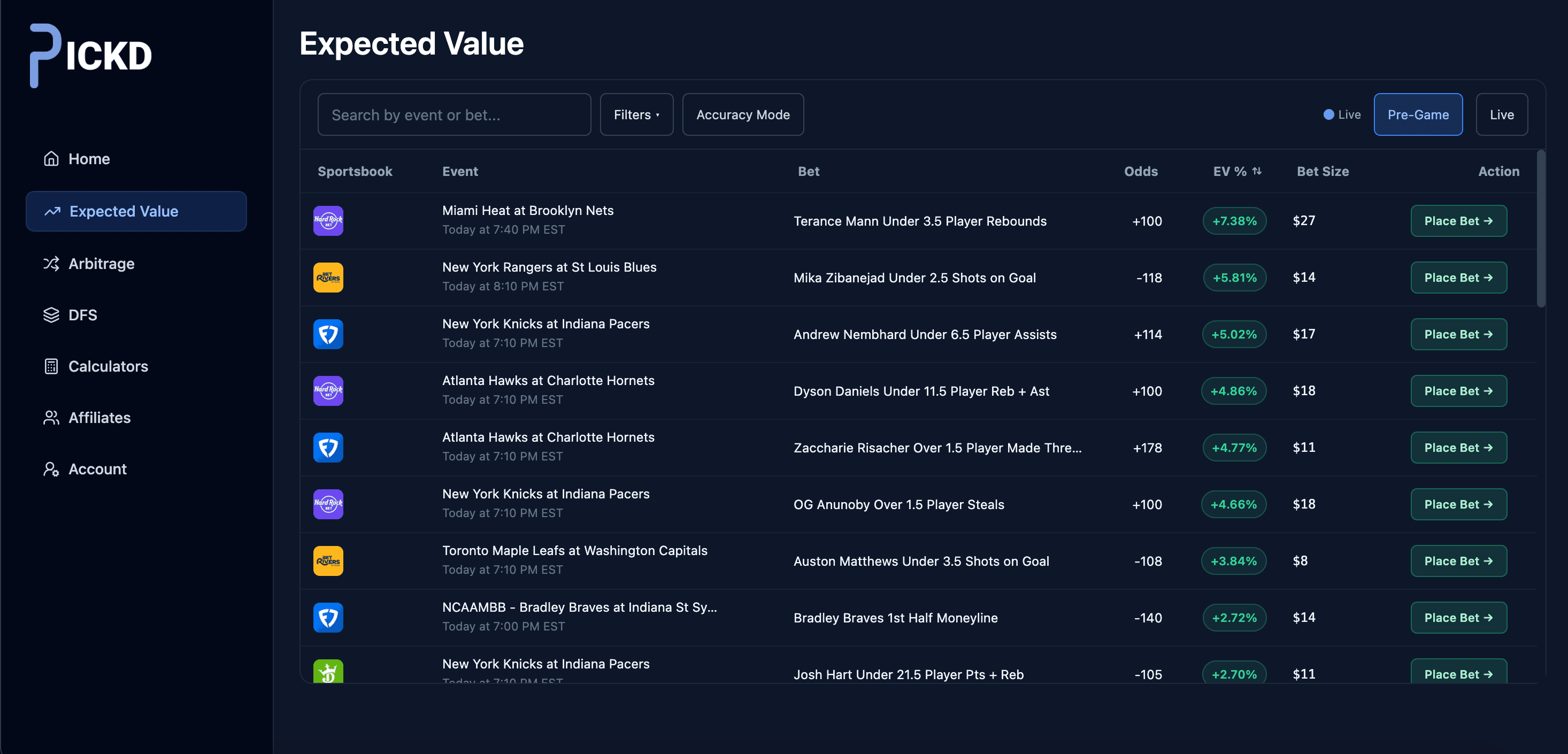Click the FanDuel logo on the Knicks row
This screenshot has width=1568, height=754.
click(x=327, y=334)
